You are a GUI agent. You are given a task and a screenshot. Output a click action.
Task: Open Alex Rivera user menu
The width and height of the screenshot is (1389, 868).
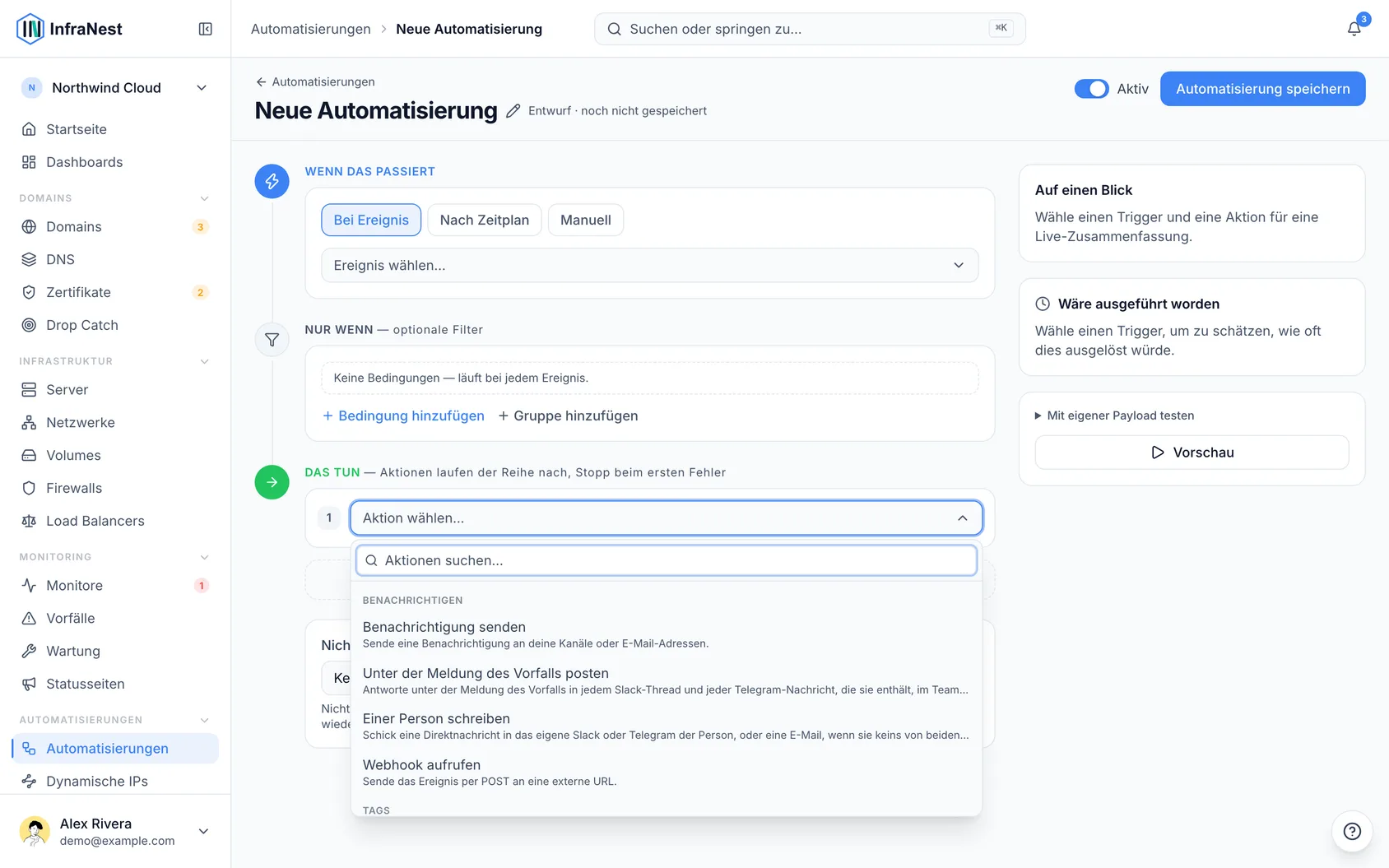click(x=115, y=831)
